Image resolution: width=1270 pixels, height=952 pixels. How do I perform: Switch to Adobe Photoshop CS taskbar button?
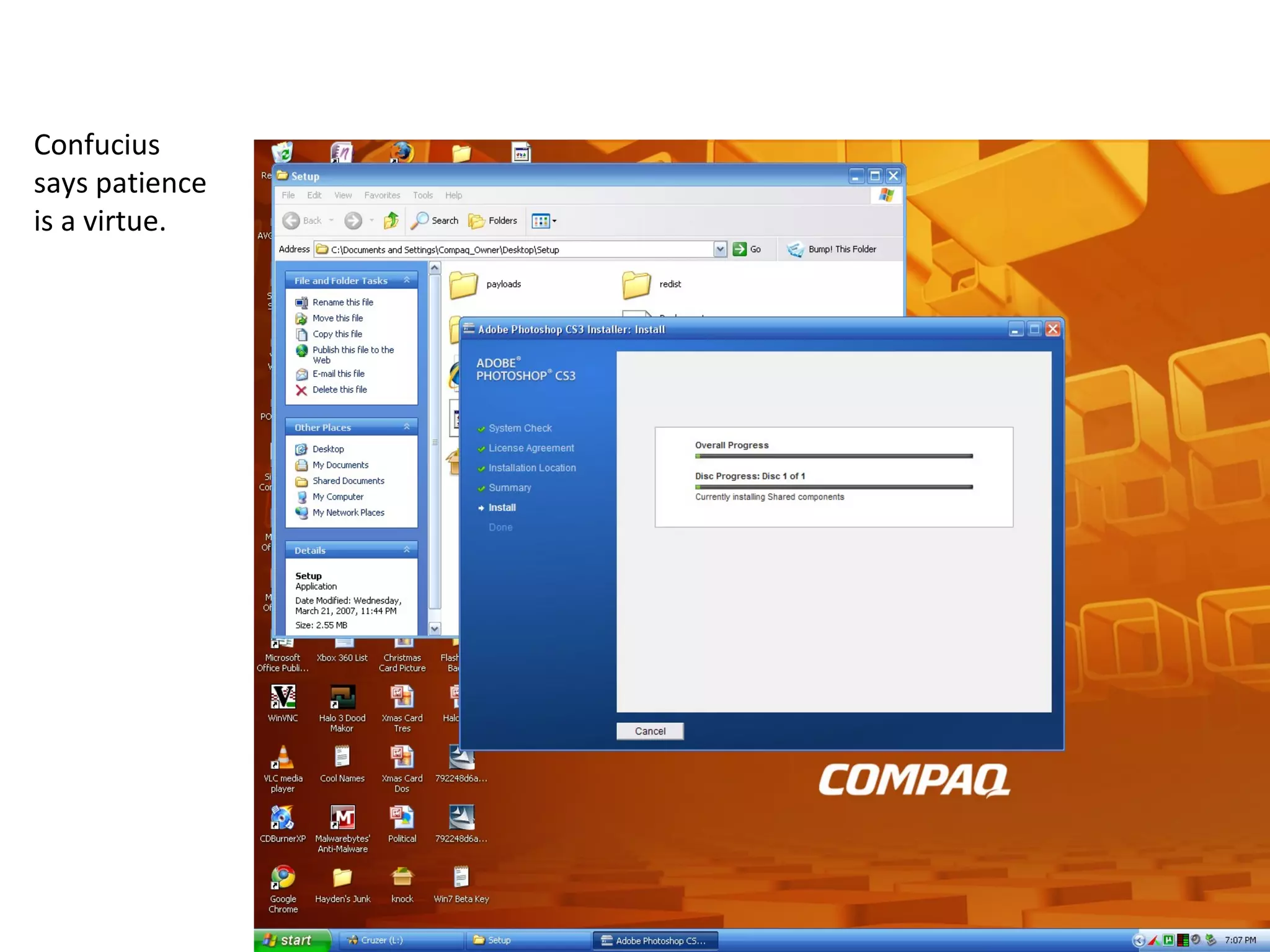[x=655, y=940]
